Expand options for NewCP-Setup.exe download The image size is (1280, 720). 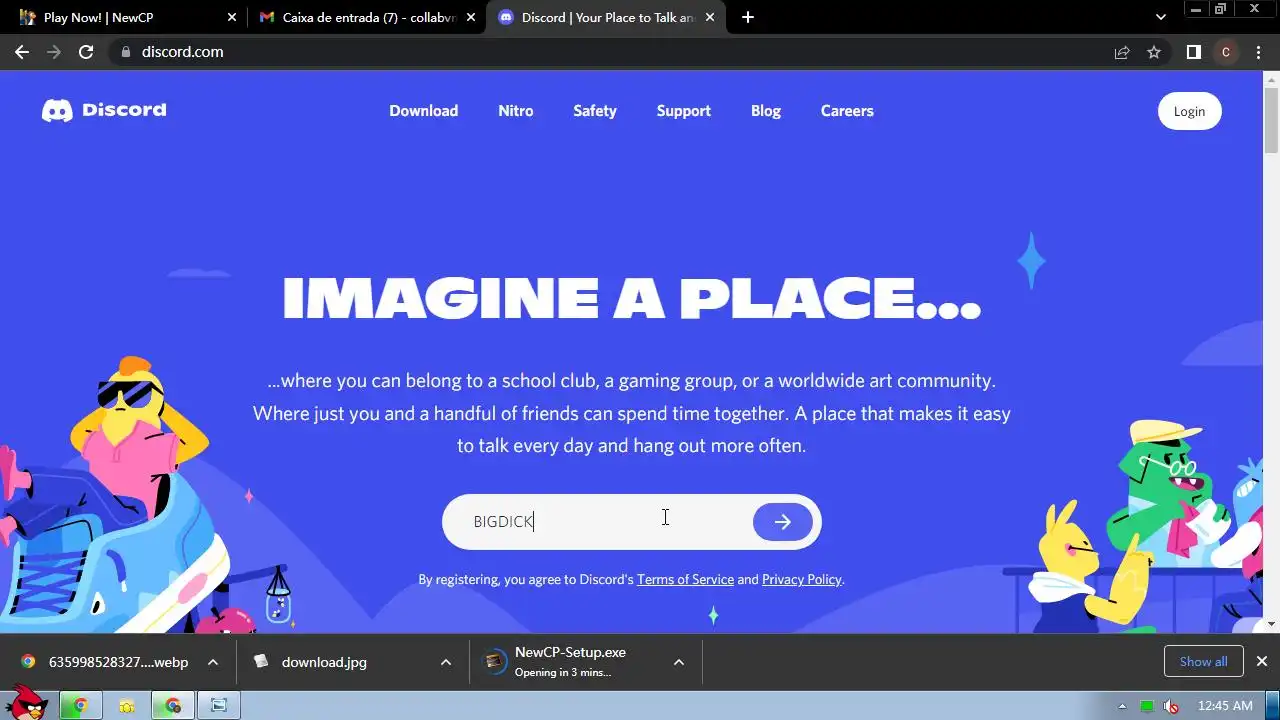tap(679, 662)
